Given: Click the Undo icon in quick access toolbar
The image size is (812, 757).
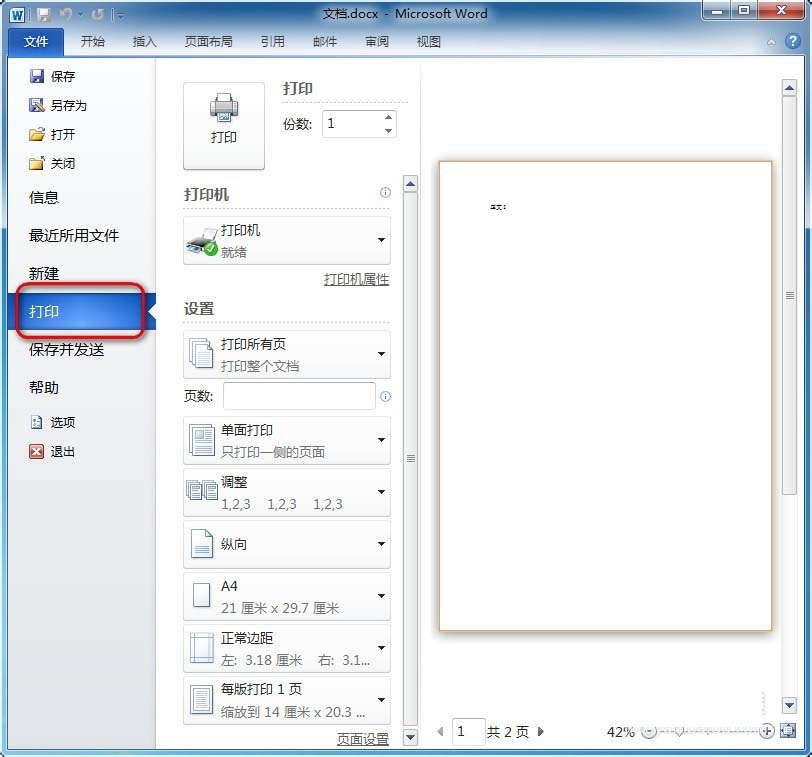Looking at the screenshot, I should point(66,14).
